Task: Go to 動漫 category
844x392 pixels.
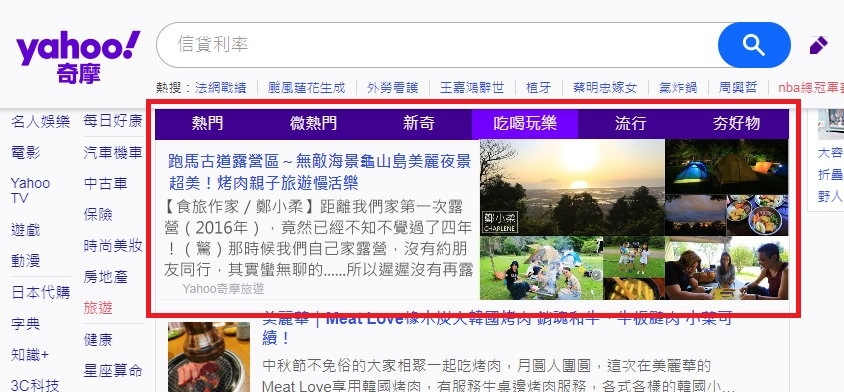Action: pos(25,261)
